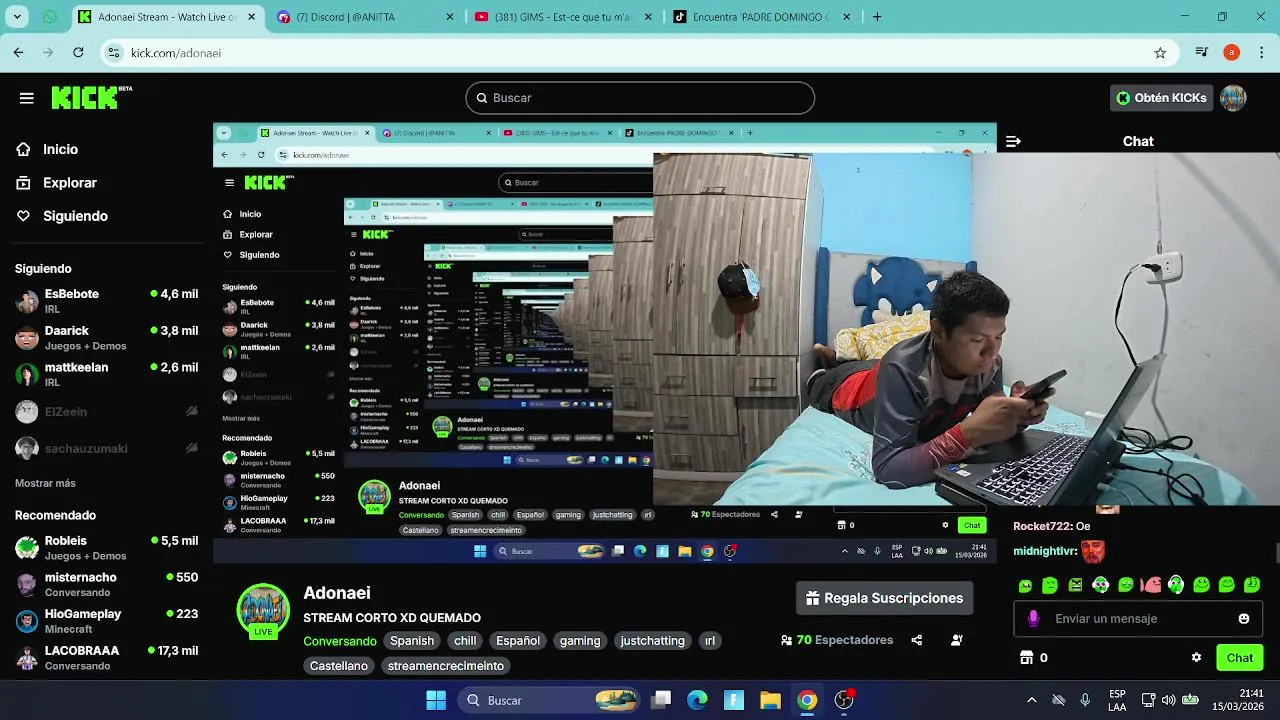Image resolution: width=1280 pixels, height=720 pixels.
Task: Select the justchatting tag
Action: pos(652,641)
